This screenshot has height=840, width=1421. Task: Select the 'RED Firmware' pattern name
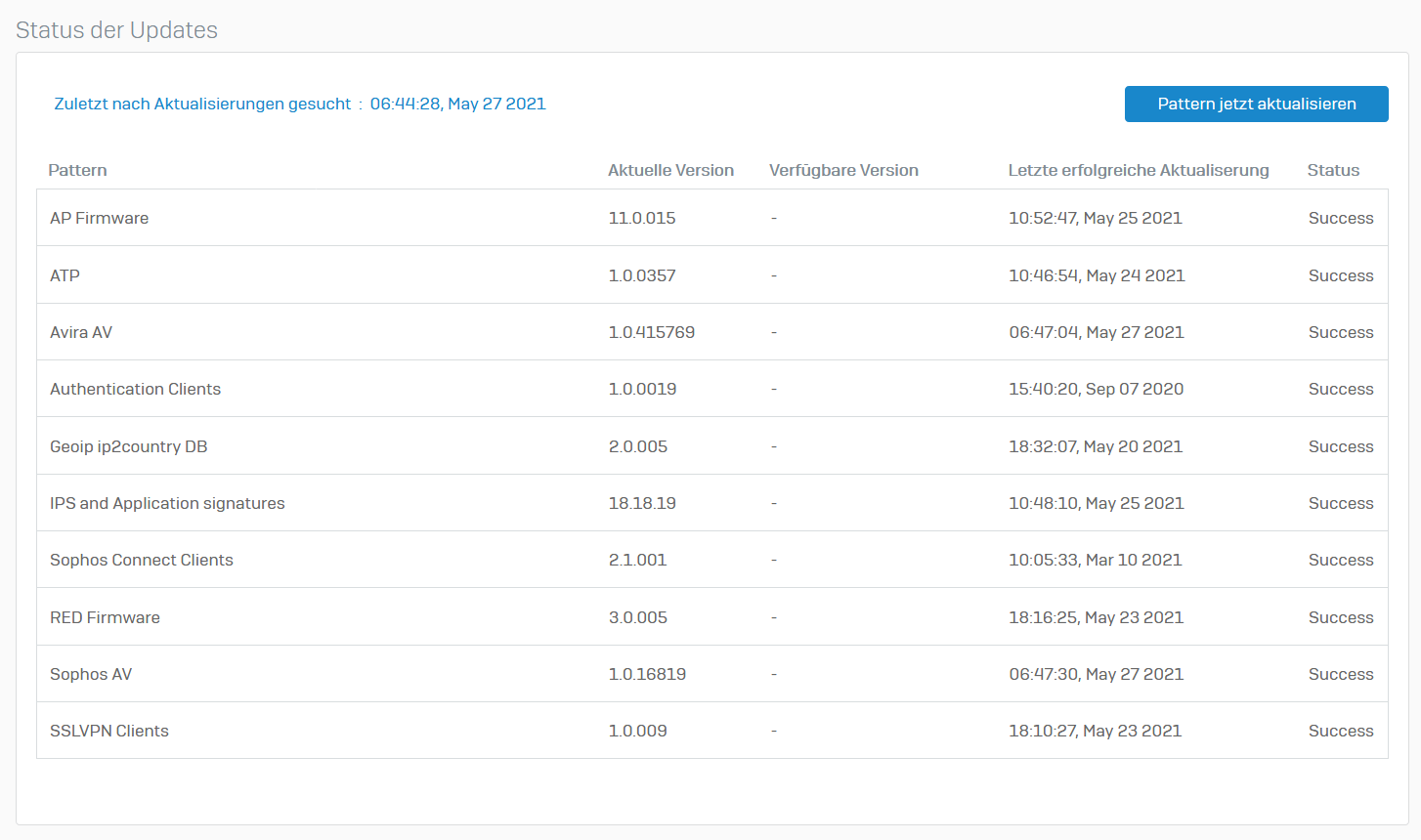click(x=105, y=617)
